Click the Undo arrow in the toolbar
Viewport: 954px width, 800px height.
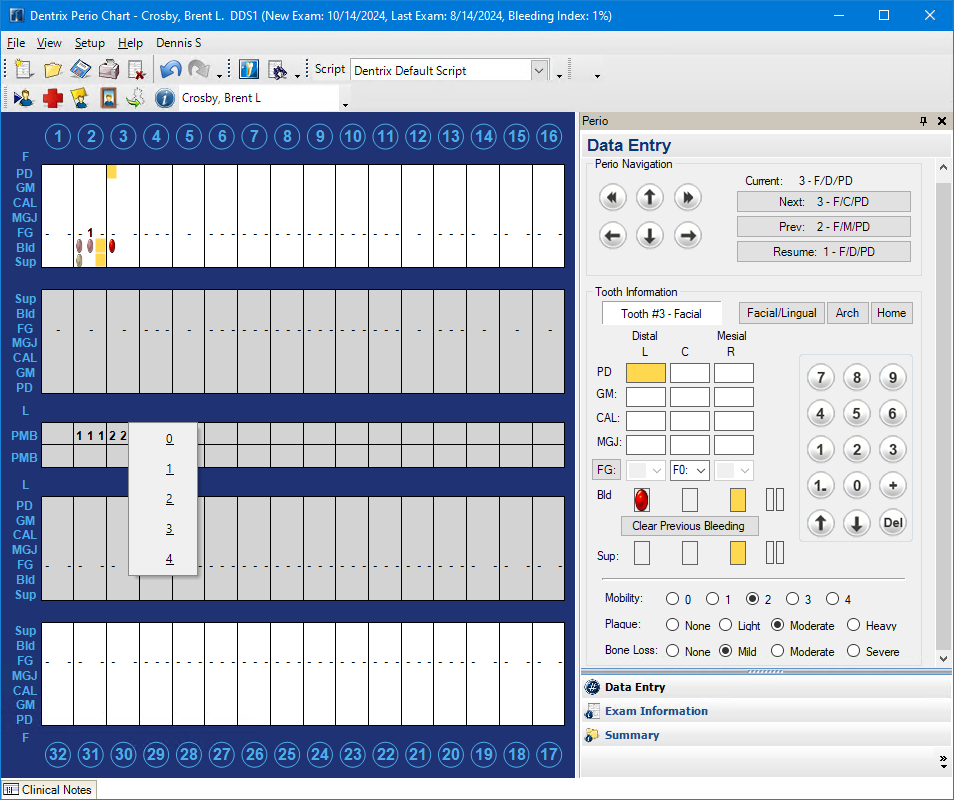tap(171, 70)
